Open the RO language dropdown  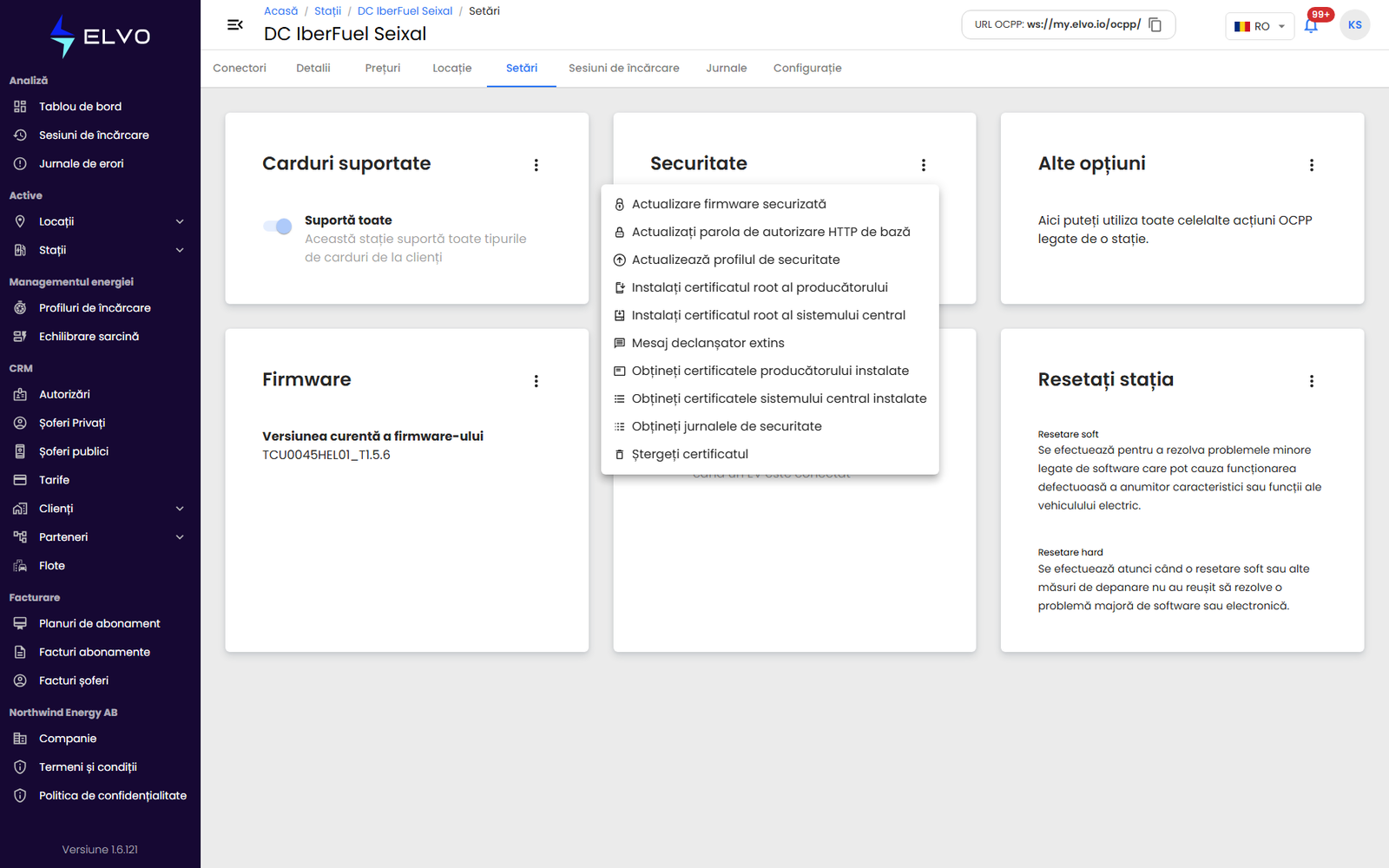(x=1259, y=26)
